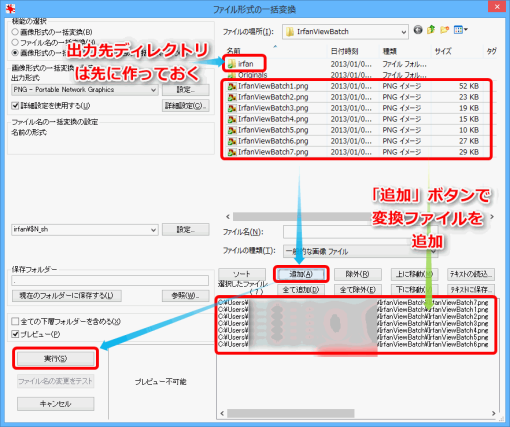The width and height of the screenshot is (510, 427).
Task: Select IrfanViewBatch4.png file icon
Action: pyautogui.click(x=232, y=119)
